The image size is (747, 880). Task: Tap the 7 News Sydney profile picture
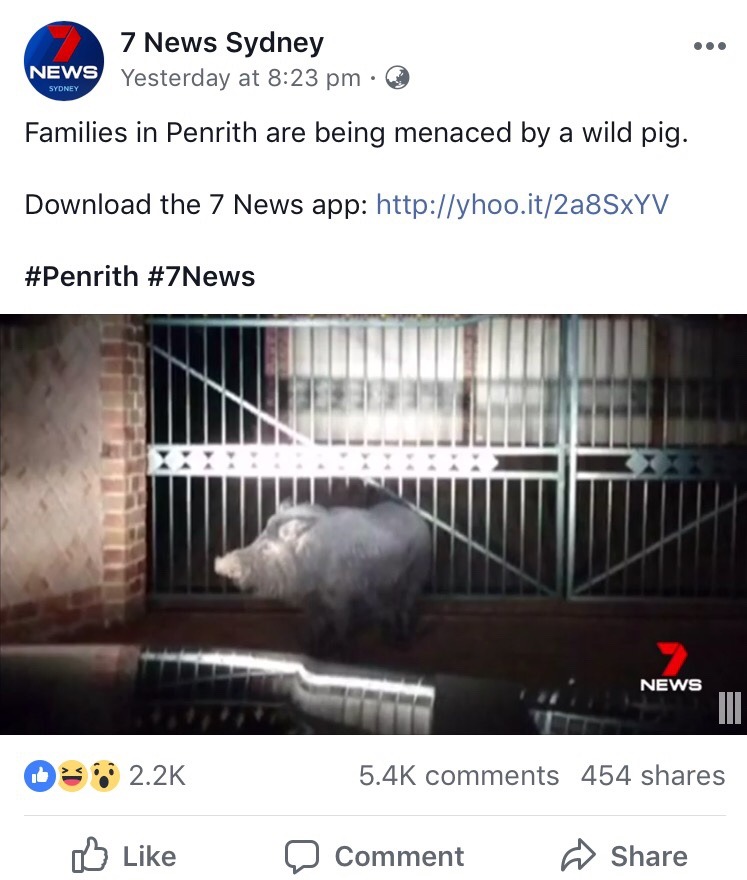click(63, 61)
